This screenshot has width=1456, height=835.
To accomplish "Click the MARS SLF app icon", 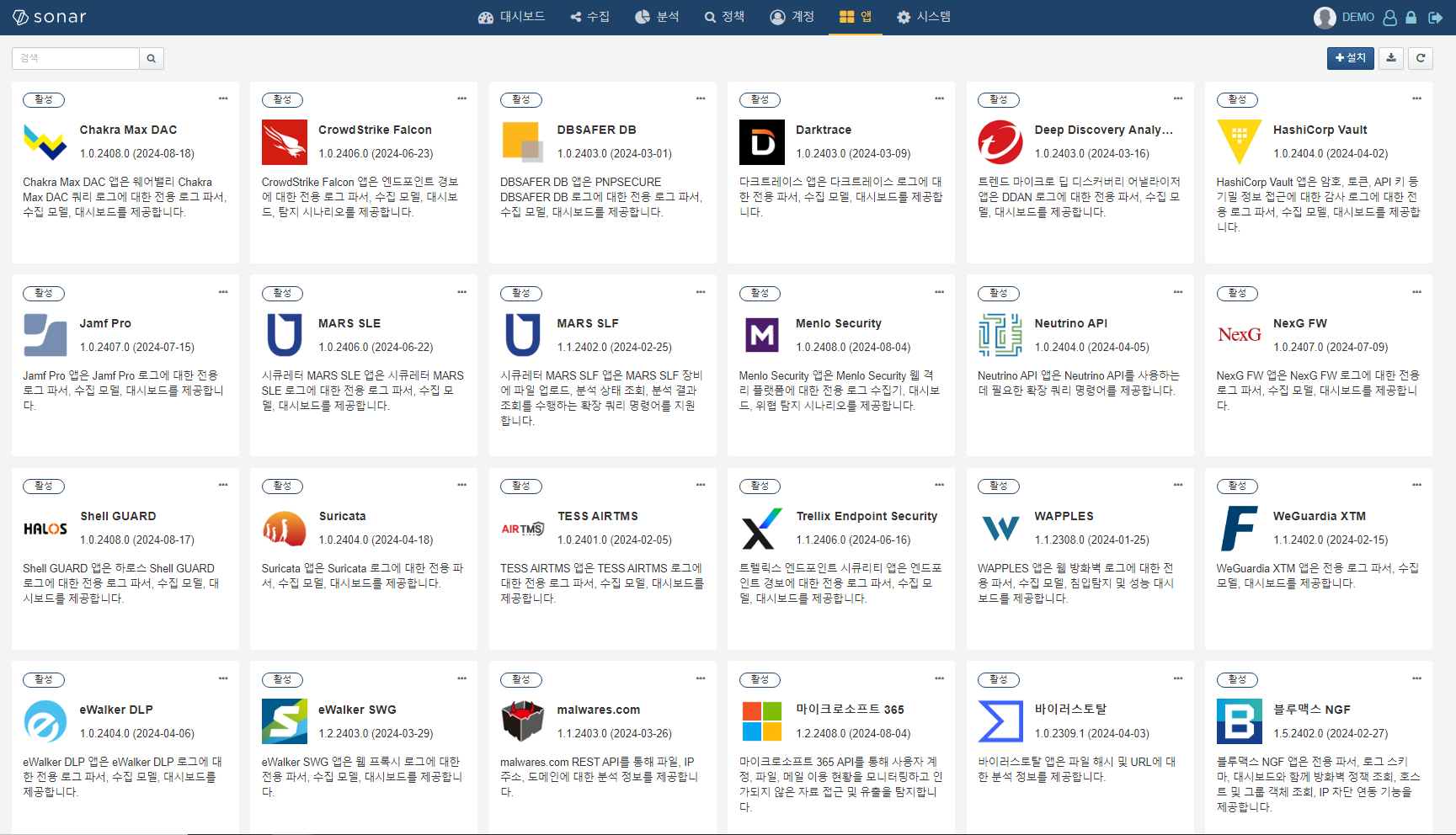I will point(523,335).
